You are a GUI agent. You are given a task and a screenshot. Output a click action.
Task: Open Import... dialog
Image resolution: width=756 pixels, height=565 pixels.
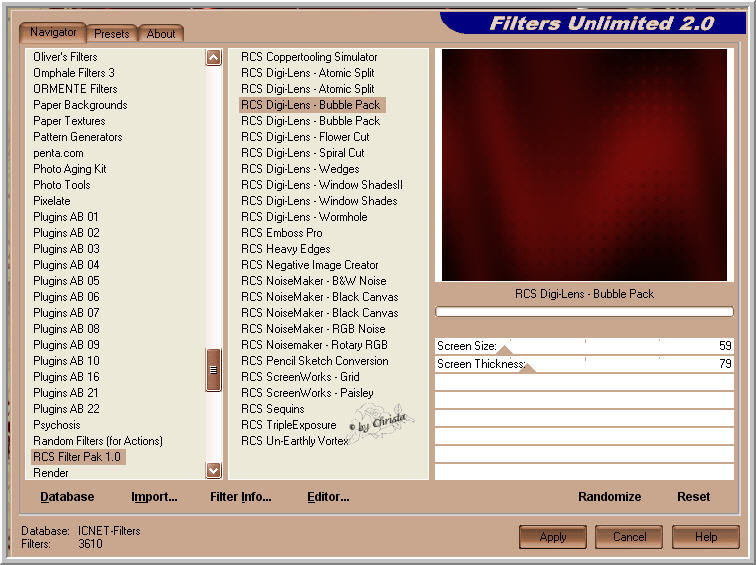(x=154, y=497)
